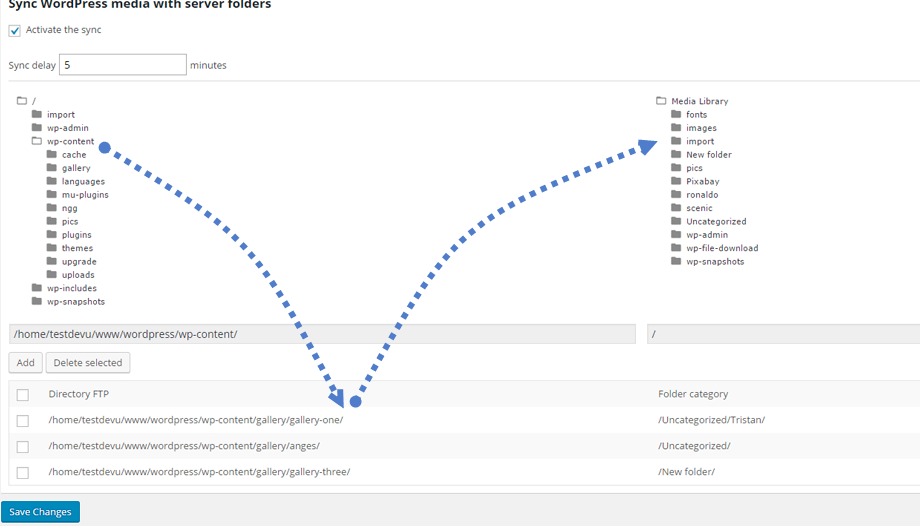
Task: Click the mu-plugins folder icon
Action: point(52,194)
